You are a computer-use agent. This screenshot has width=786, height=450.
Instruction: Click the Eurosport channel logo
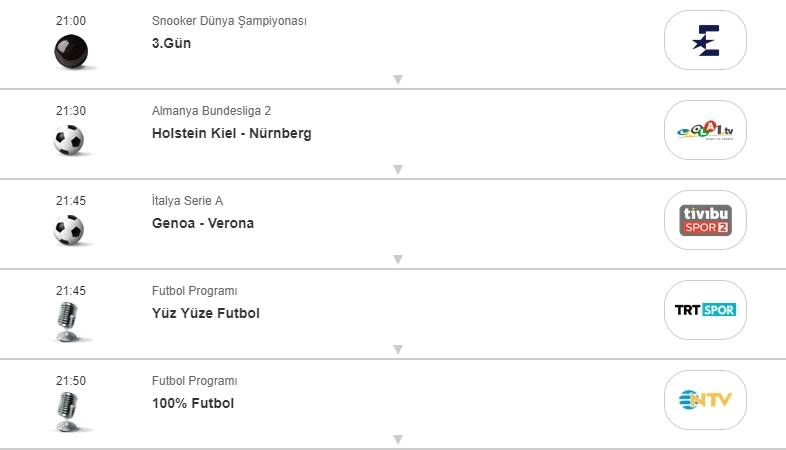point(705,40)
